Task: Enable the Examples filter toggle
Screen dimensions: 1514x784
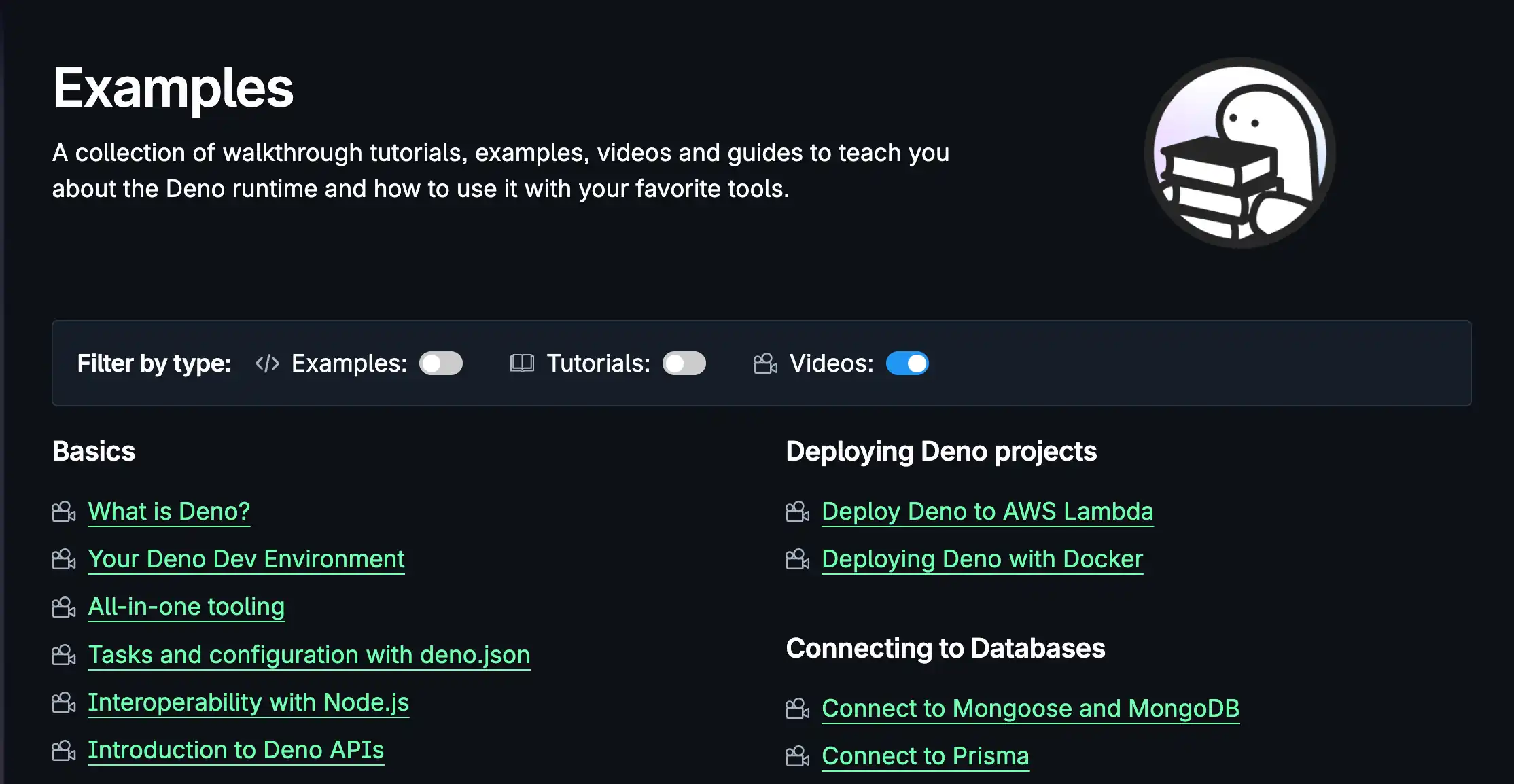Action: (440, 363)
